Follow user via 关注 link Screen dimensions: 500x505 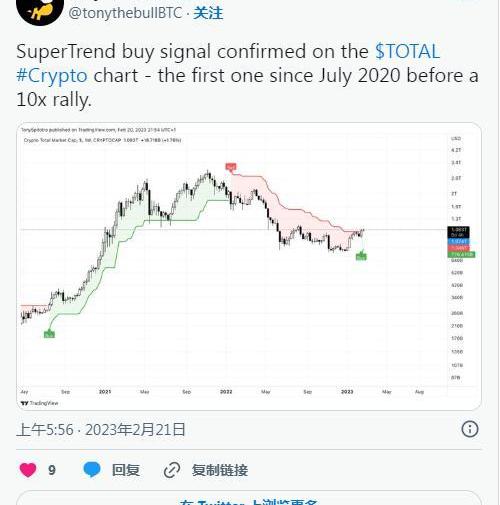208,13
